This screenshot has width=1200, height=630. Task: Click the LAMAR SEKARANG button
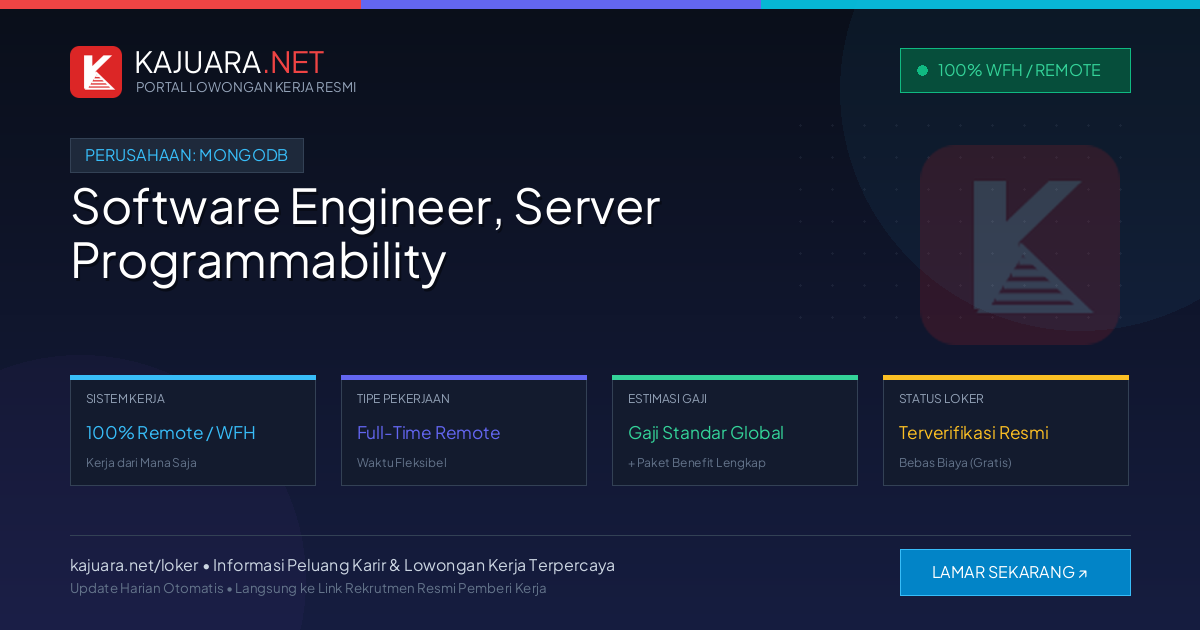point(1015,572)
